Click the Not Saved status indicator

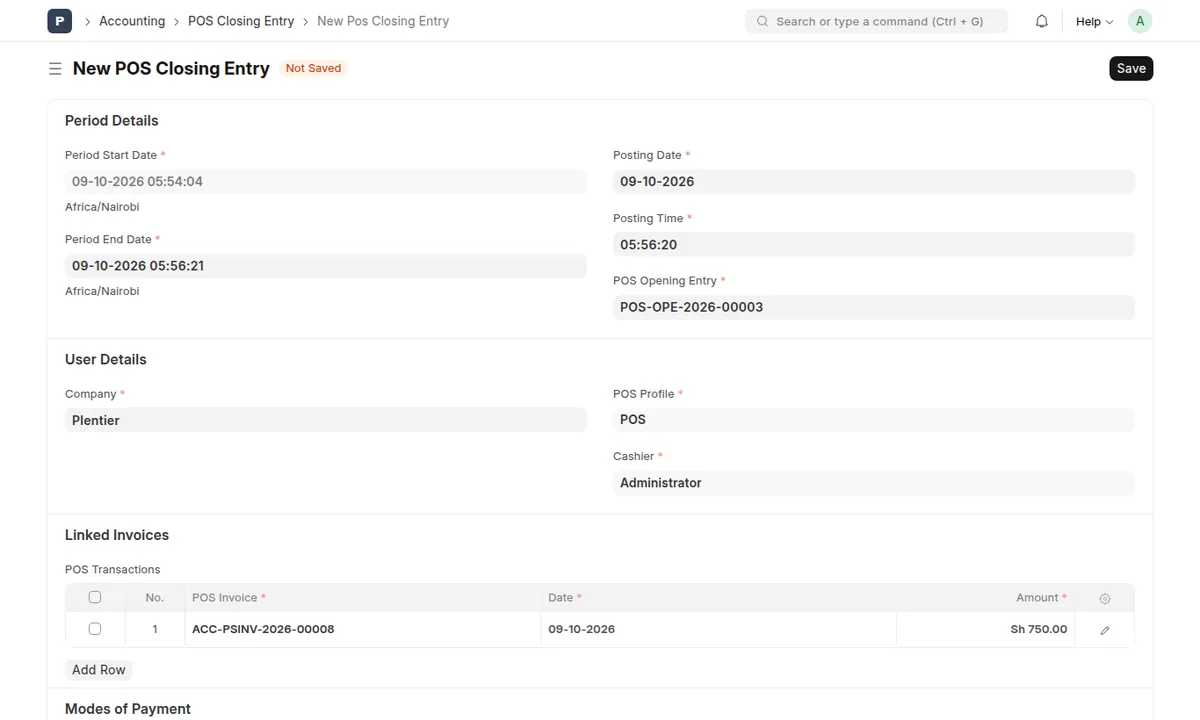click(x=313, y=68)
